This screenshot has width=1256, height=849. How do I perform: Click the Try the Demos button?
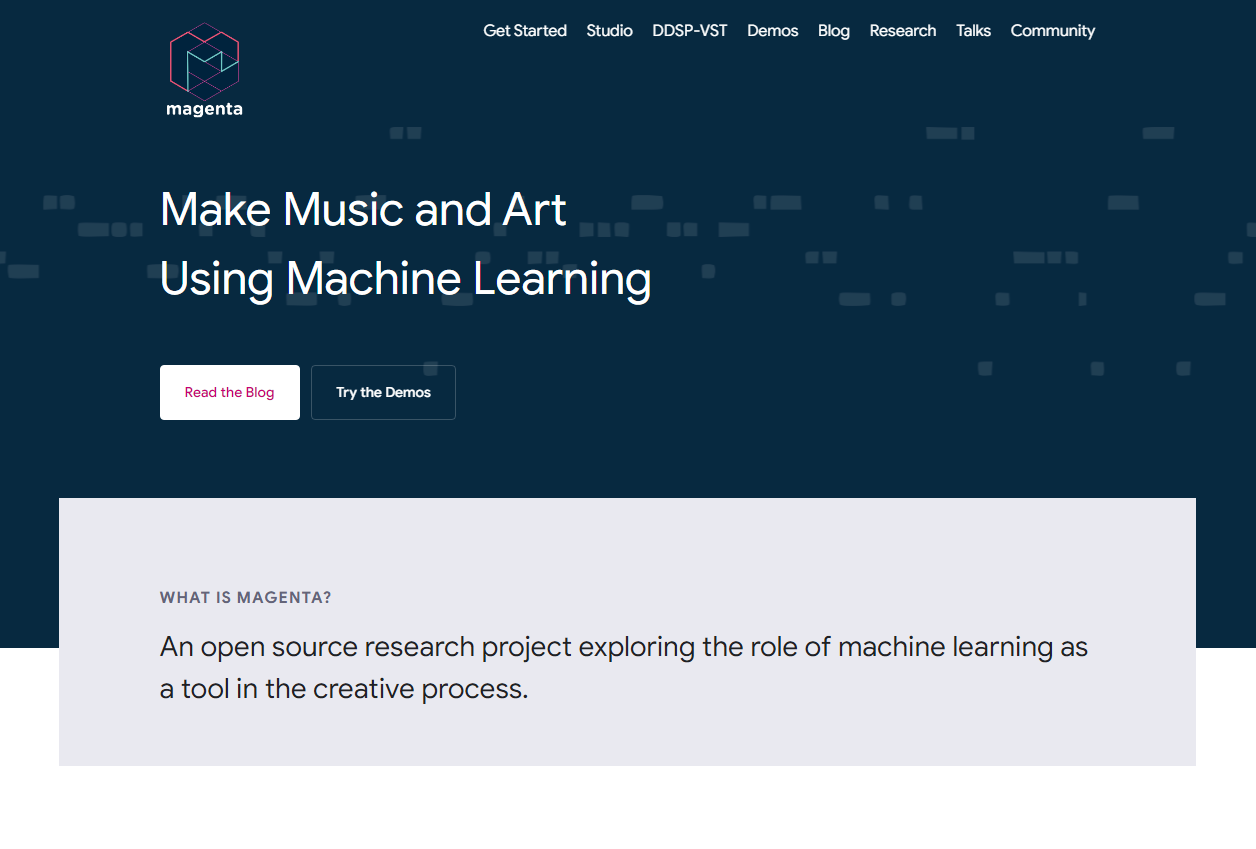pyautogui.click(x=383, y=392)
